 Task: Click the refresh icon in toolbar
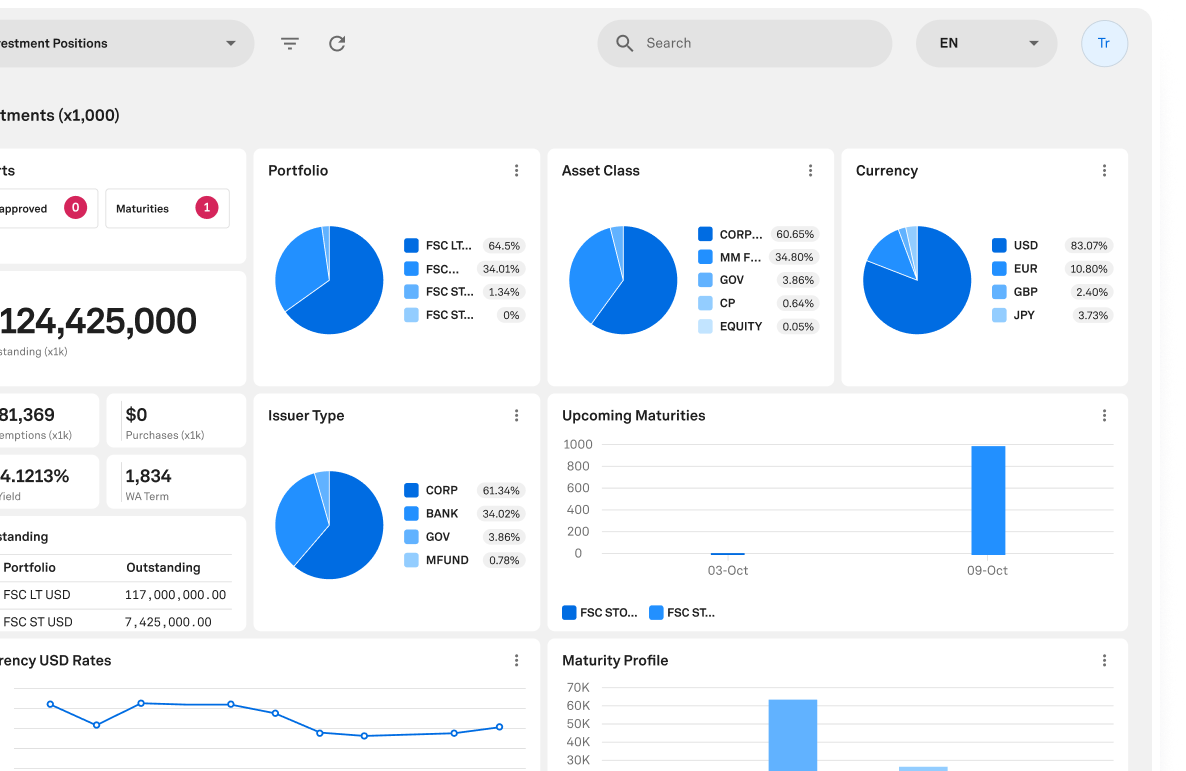[337, 44]
